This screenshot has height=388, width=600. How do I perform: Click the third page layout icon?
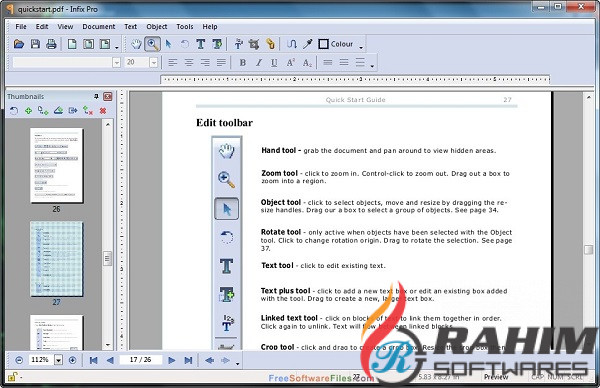[x=105, y=44]
